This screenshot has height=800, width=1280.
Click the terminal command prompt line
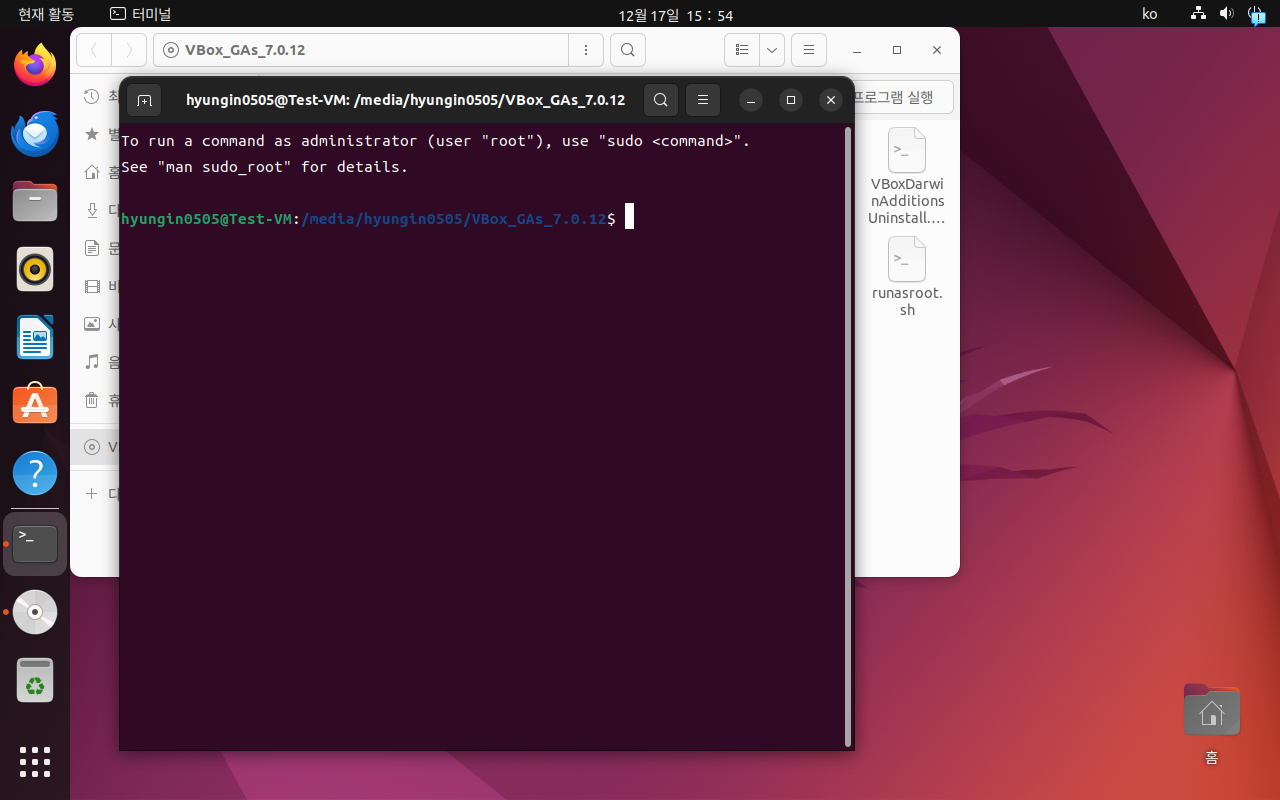pyautogui.click(x=378, y=218)
